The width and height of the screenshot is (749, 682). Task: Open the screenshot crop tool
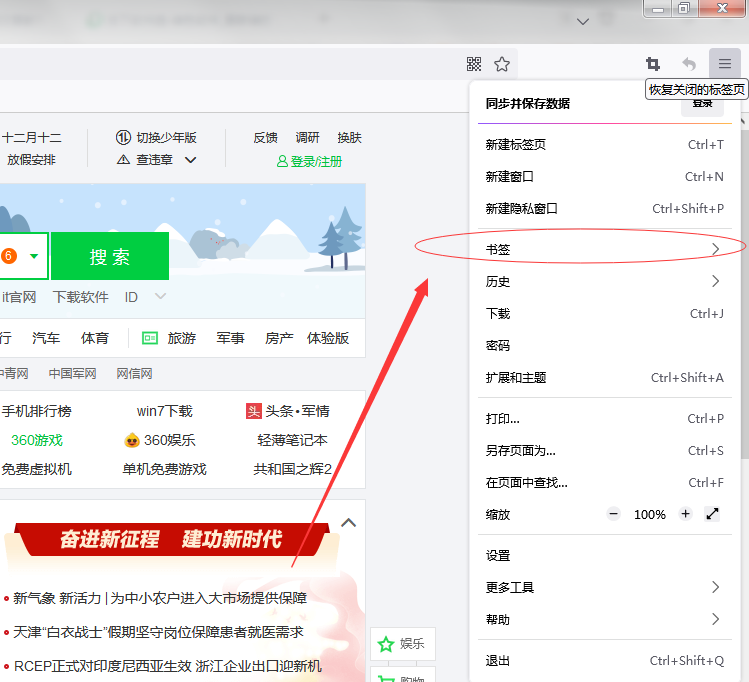653,64
